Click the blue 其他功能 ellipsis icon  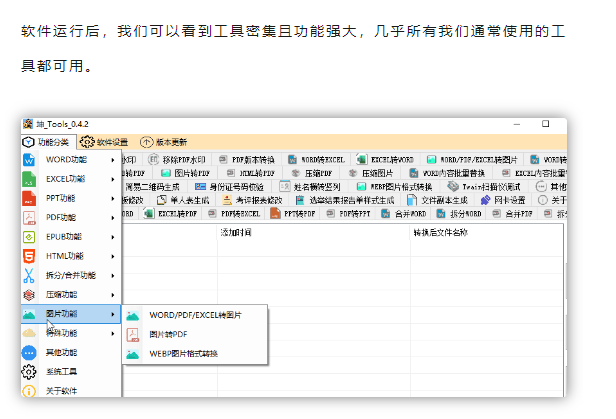coord(29,352)
